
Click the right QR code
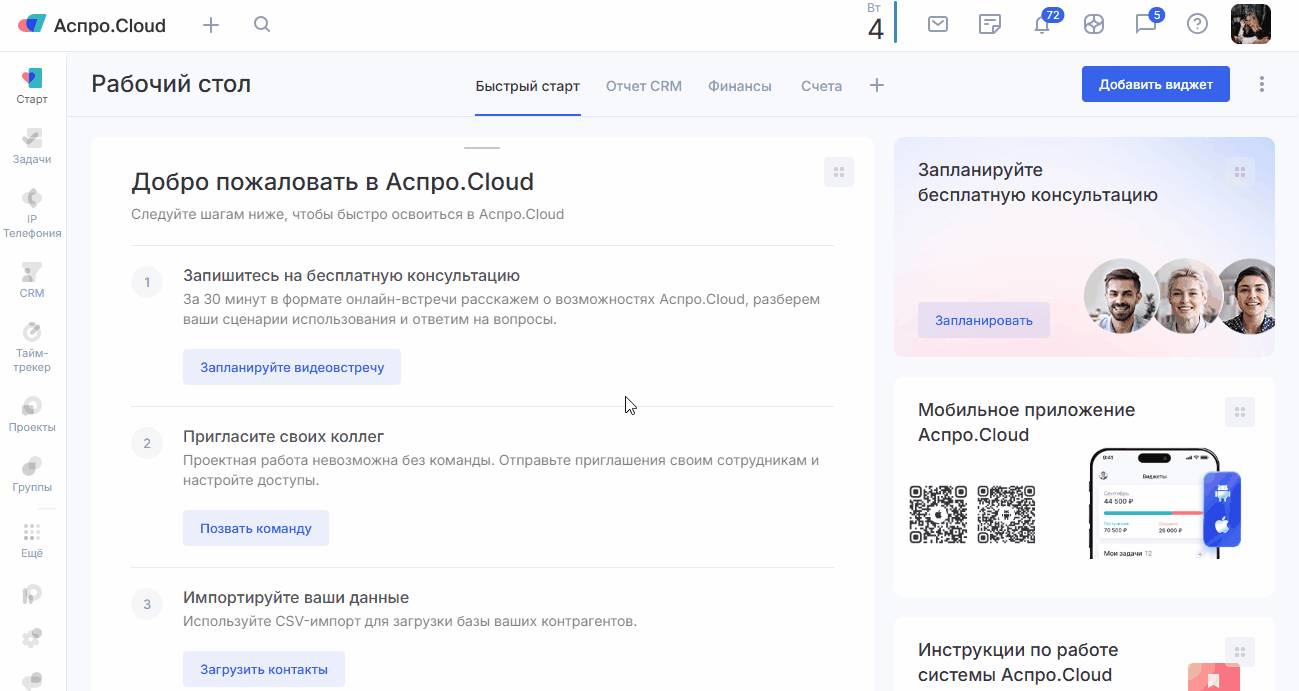coord(1006,514)
